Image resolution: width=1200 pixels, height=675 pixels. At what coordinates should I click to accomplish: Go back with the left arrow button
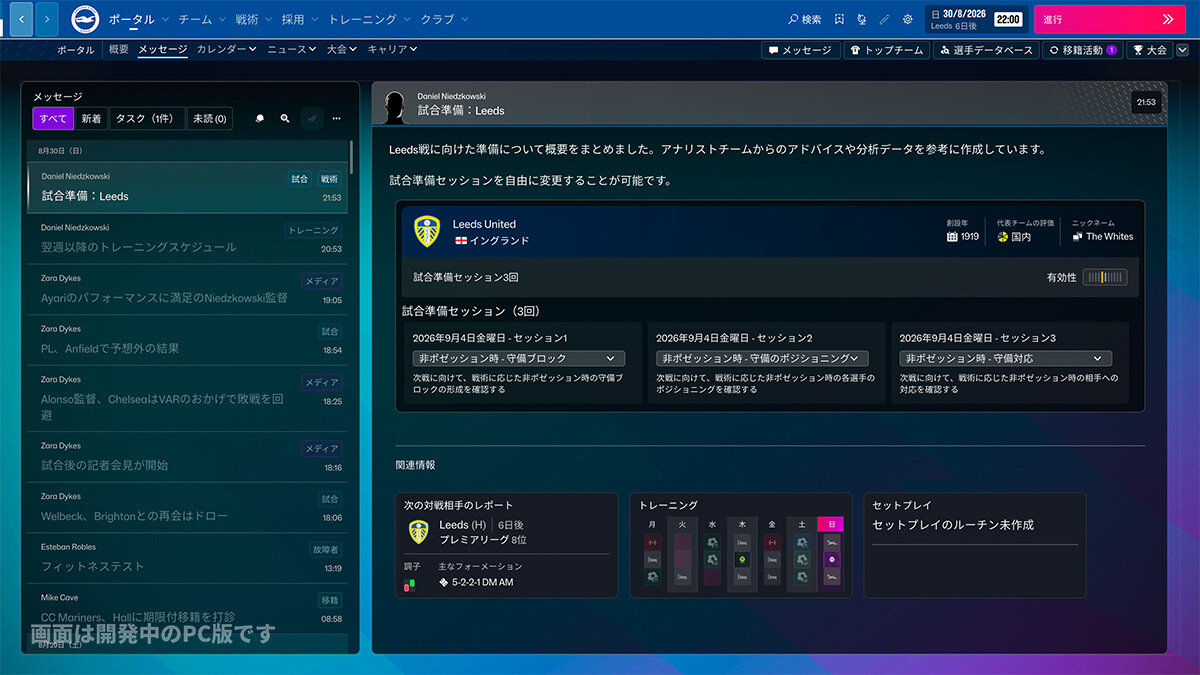tap(21, 18)
